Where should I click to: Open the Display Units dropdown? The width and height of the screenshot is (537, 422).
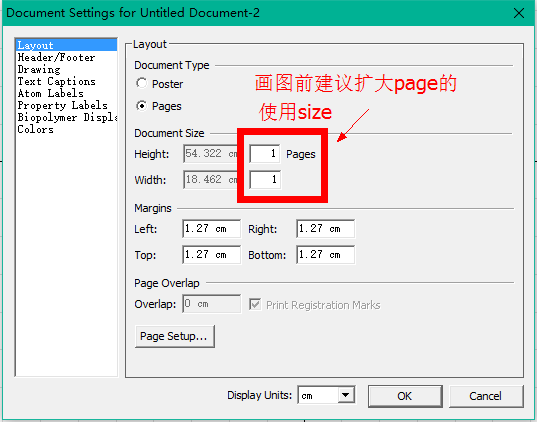click(346, 395)
